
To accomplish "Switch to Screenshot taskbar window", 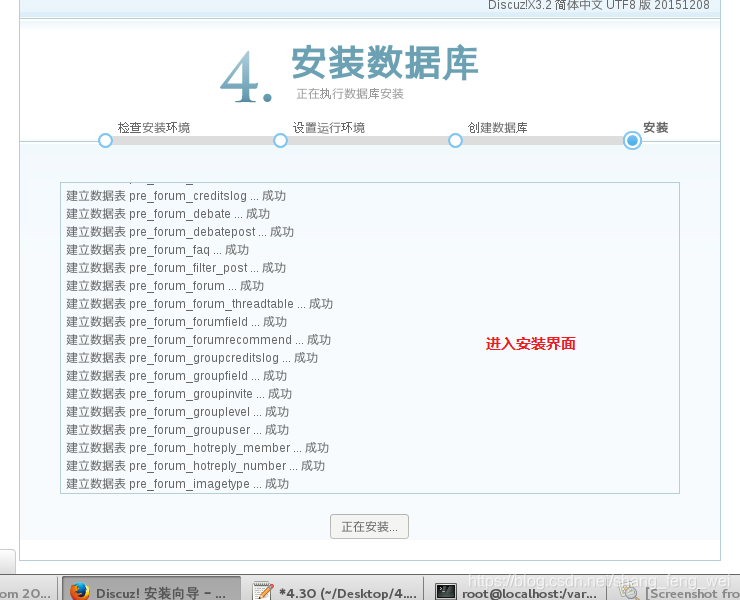I will tap(676, 590).
